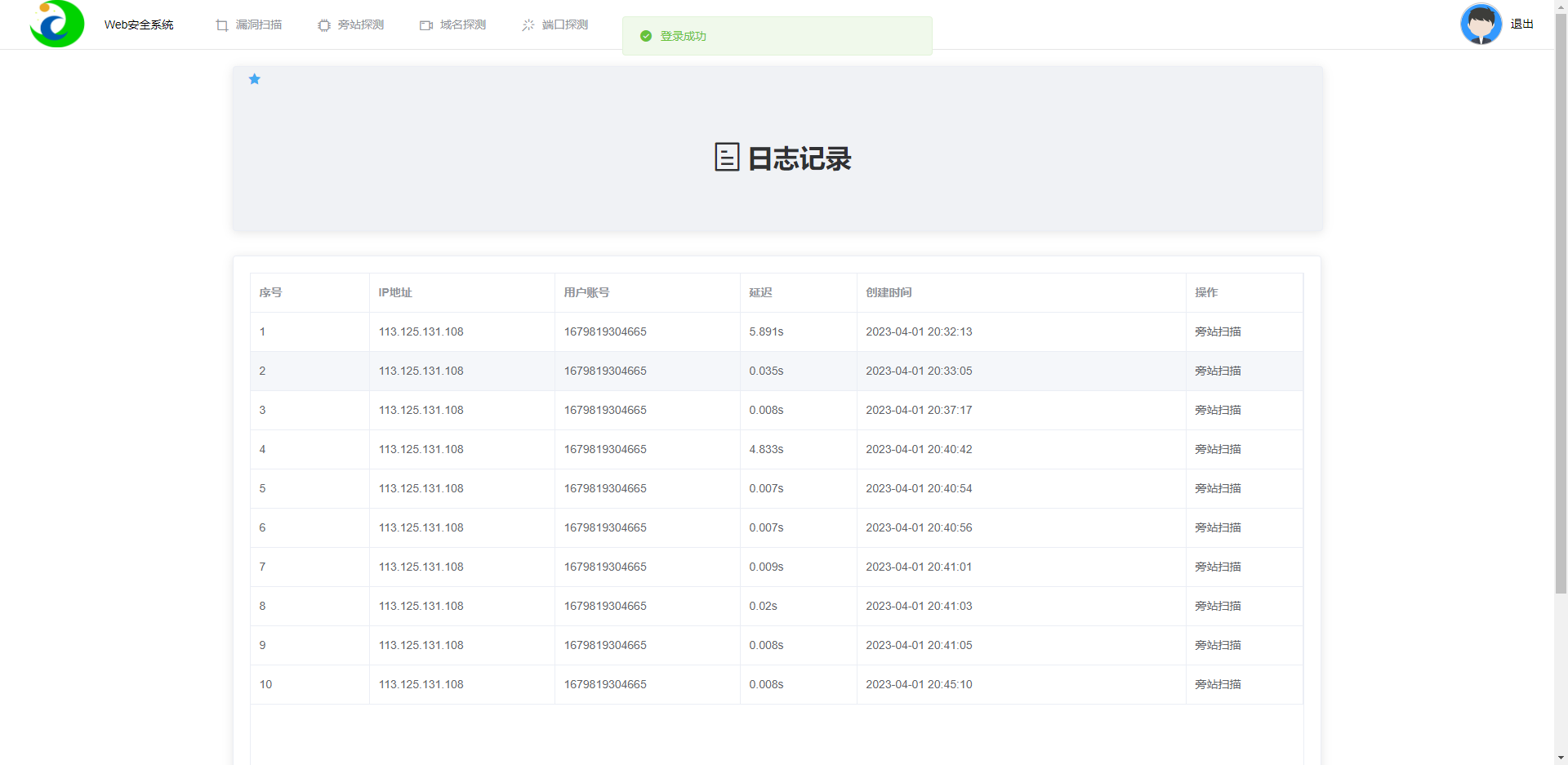Click the 登录成功 notification message
Image resolution: width=1568 pixels, height=765 pixels.
pos(777,36)
